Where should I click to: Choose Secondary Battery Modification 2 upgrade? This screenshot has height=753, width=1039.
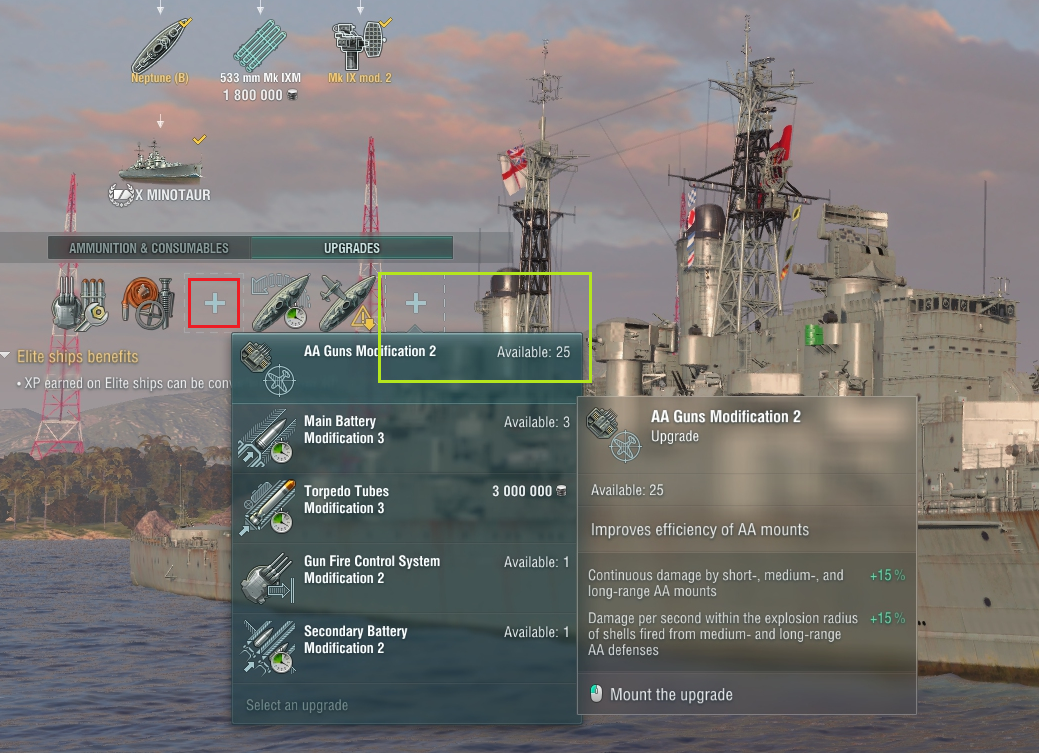pos(406,648)
